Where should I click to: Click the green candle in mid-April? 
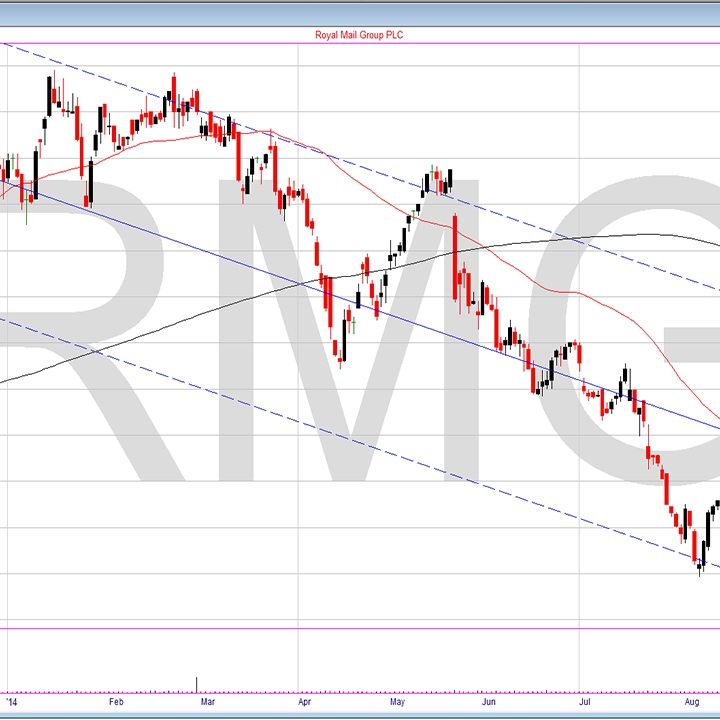tap(352, 322)
